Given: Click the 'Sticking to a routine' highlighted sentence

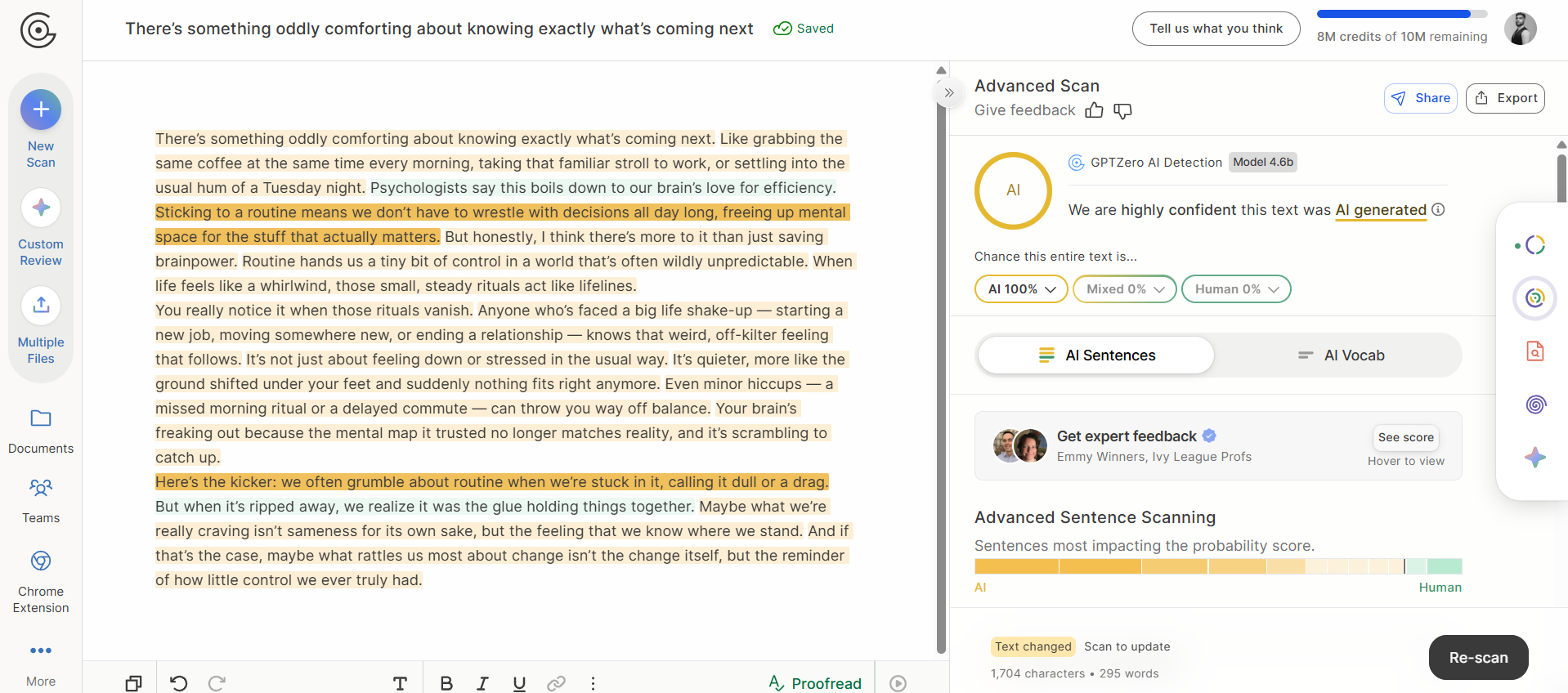Looking at the screenshot, I should (502, 225).
